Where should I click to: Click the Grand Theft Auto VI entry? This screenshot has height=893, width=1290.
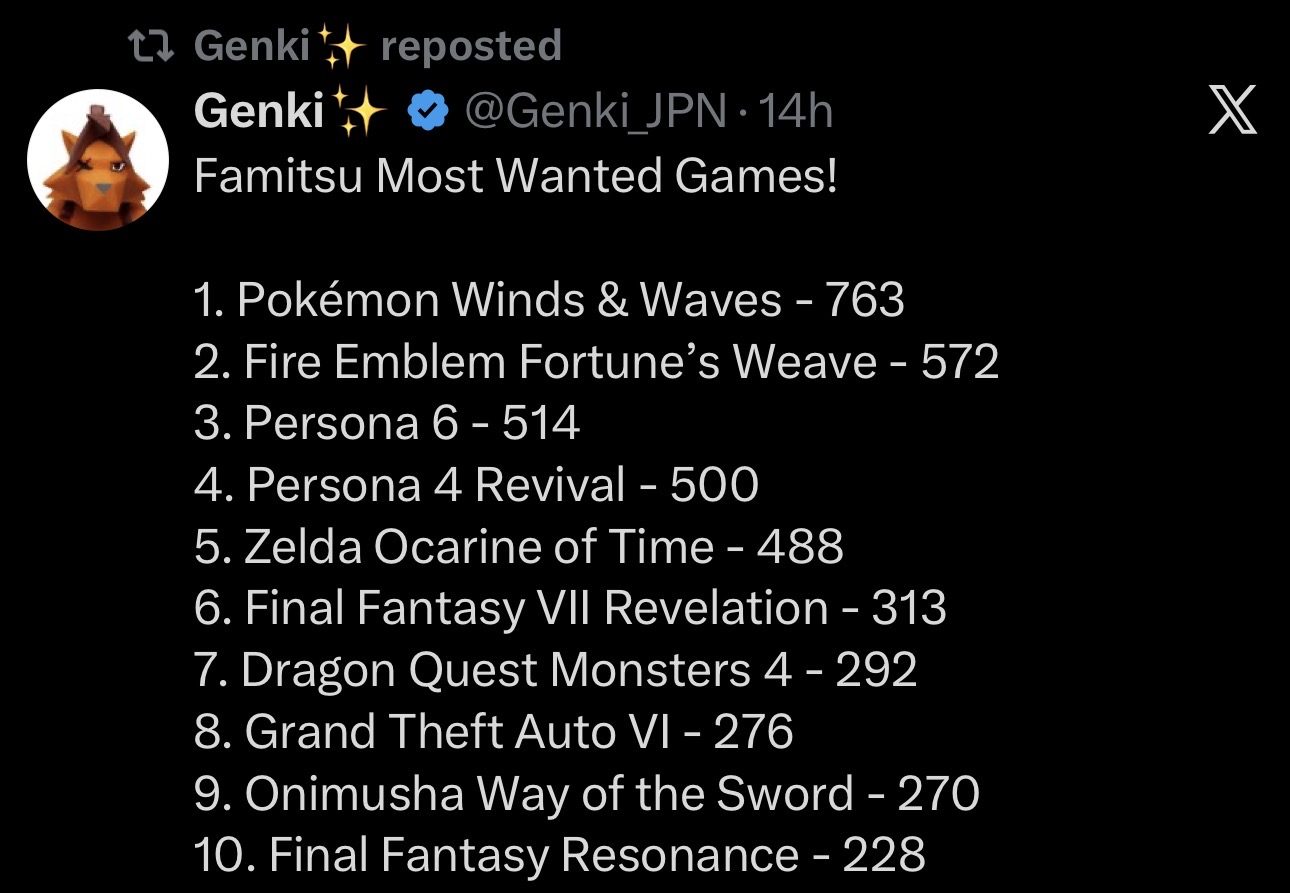click(494, 732)
